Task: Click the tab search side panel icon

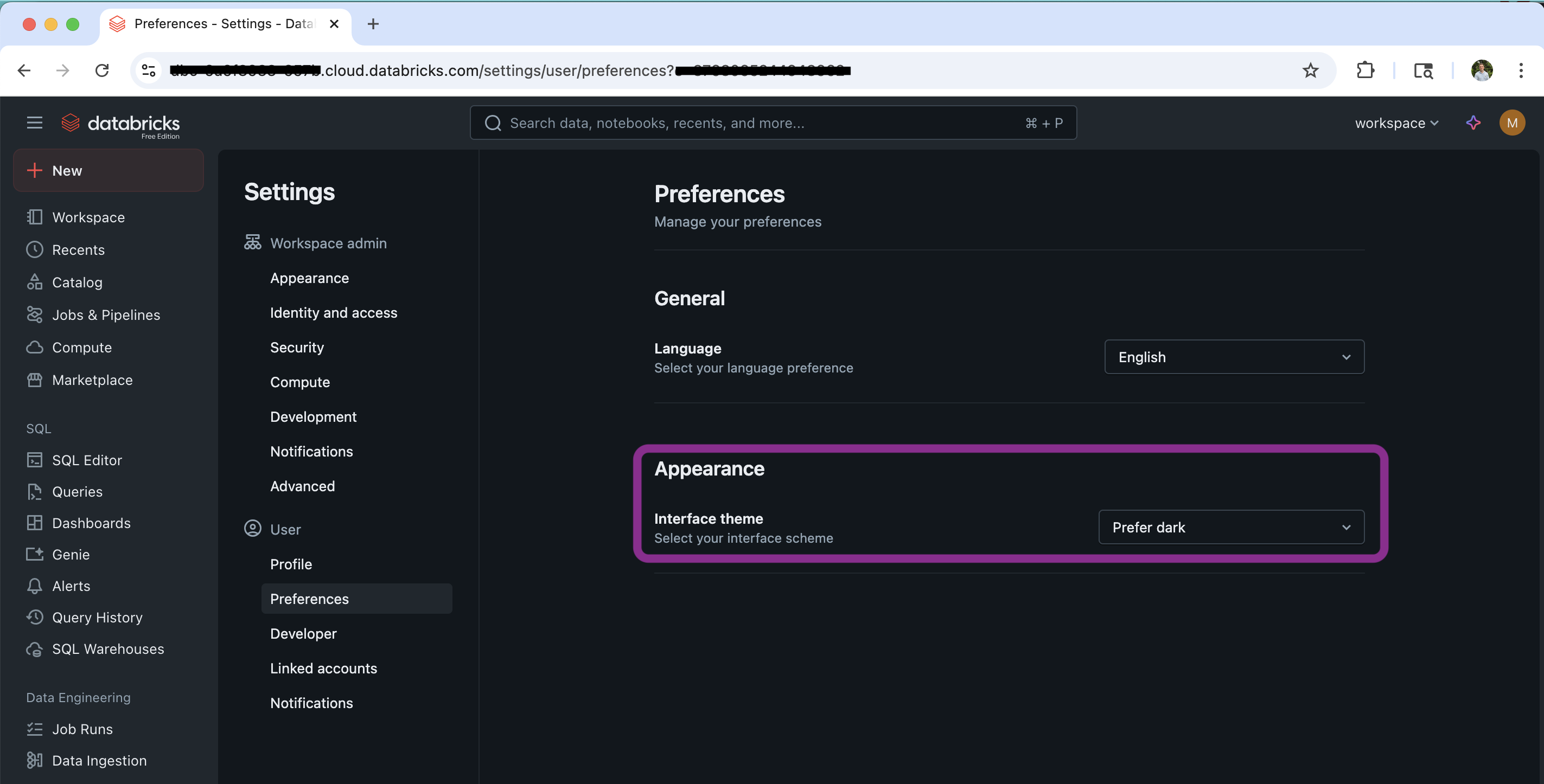Action: tap(1424, 70)
